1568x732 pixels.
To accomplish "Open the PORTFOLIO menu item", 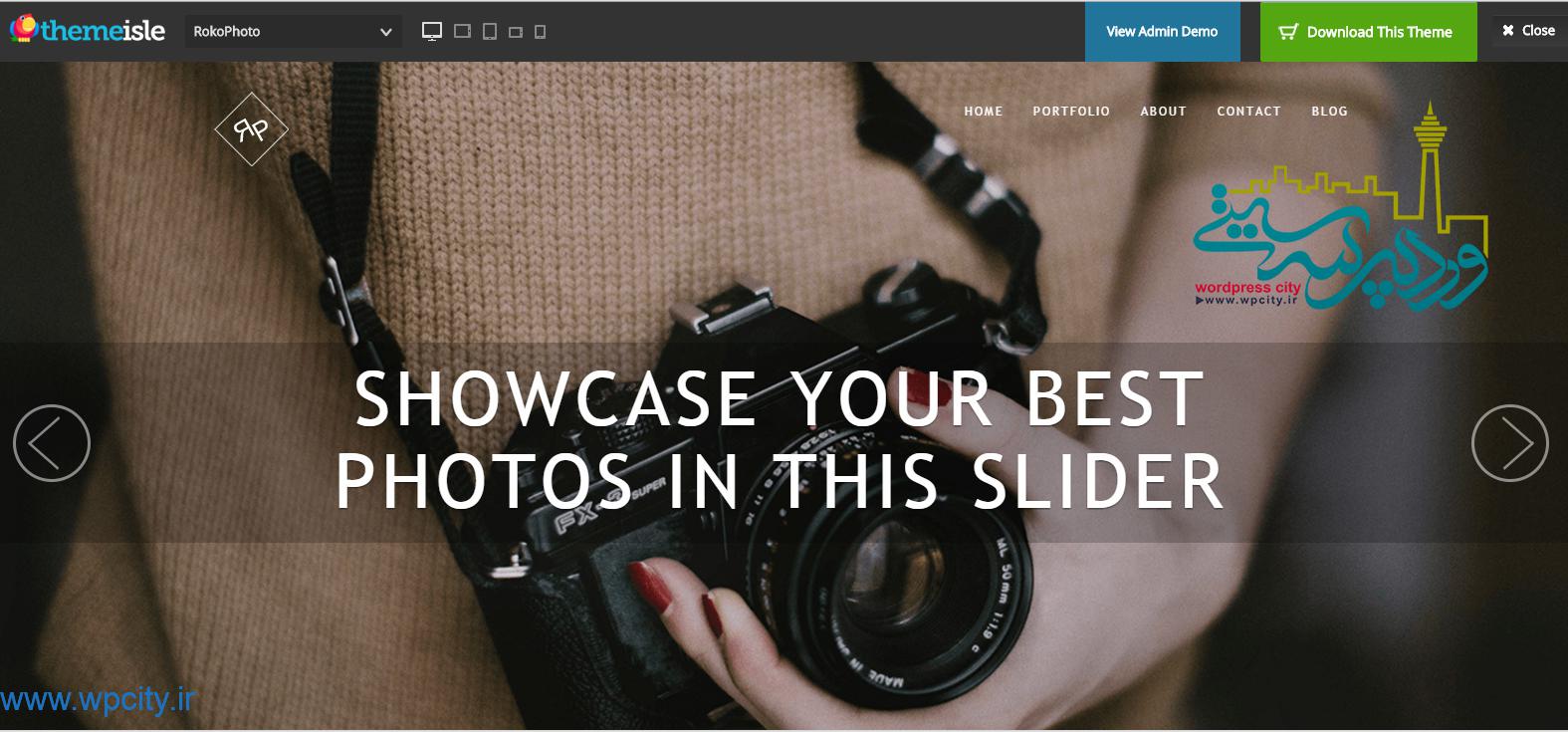I will pyautogui.click(x=1071, y=112).
